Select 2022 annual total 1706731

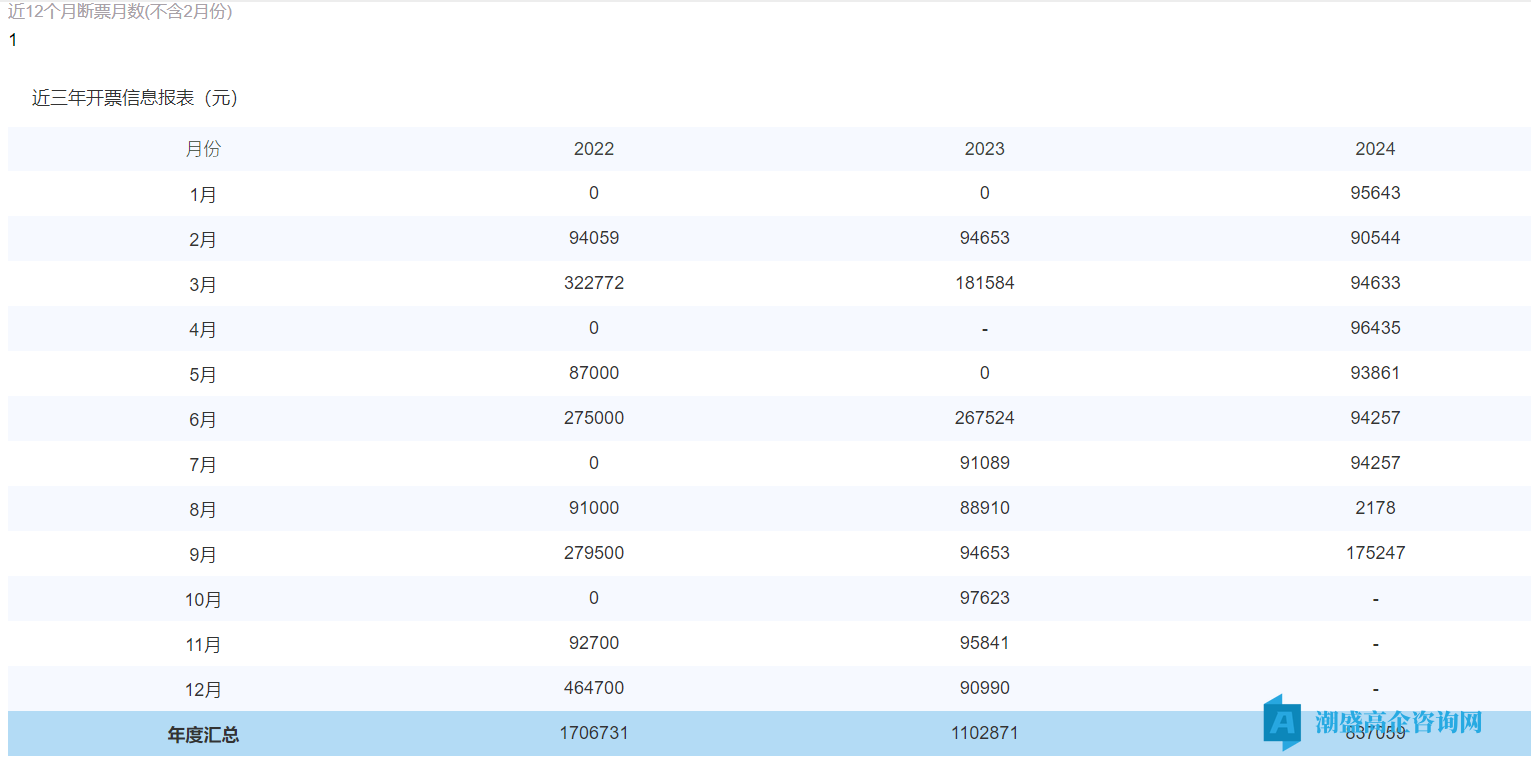(x=594, y=733)
